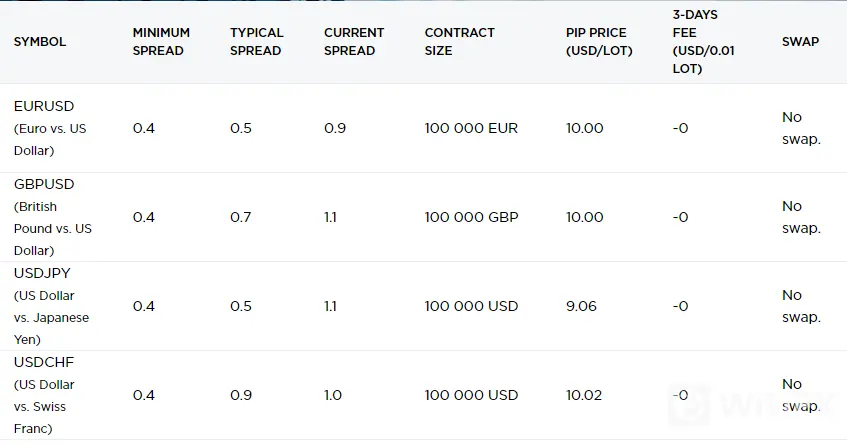Select the 100 000 EUR contract size

(471, 128)
